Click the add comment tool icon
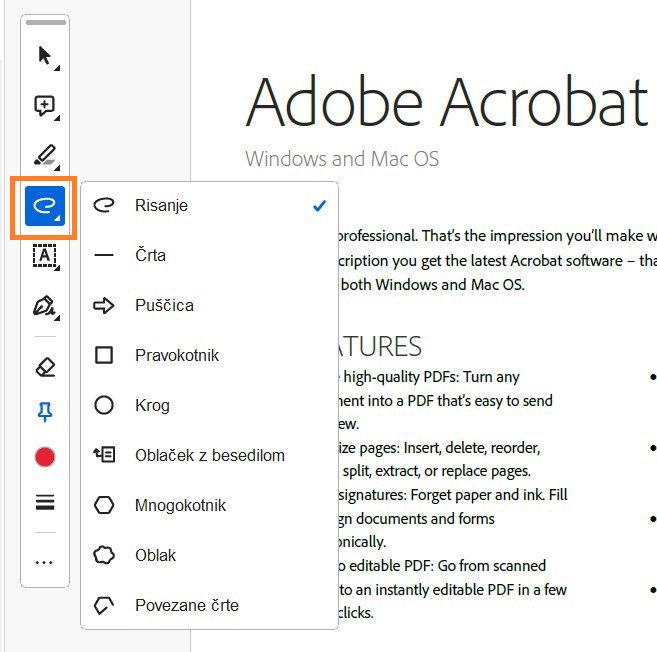This screenshot has height=652, width=657. [x=44, y=105]
